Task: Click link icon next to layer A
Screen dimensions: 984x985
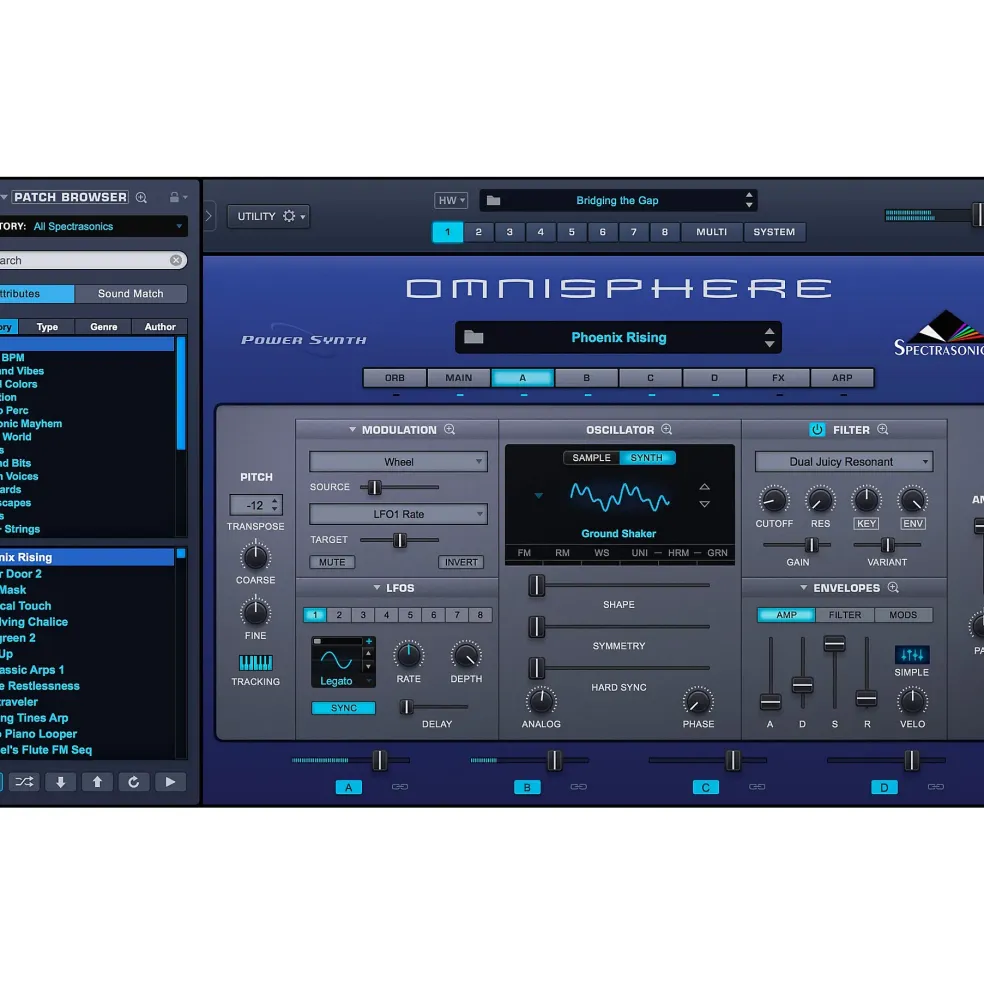Action: pos(400,786)
